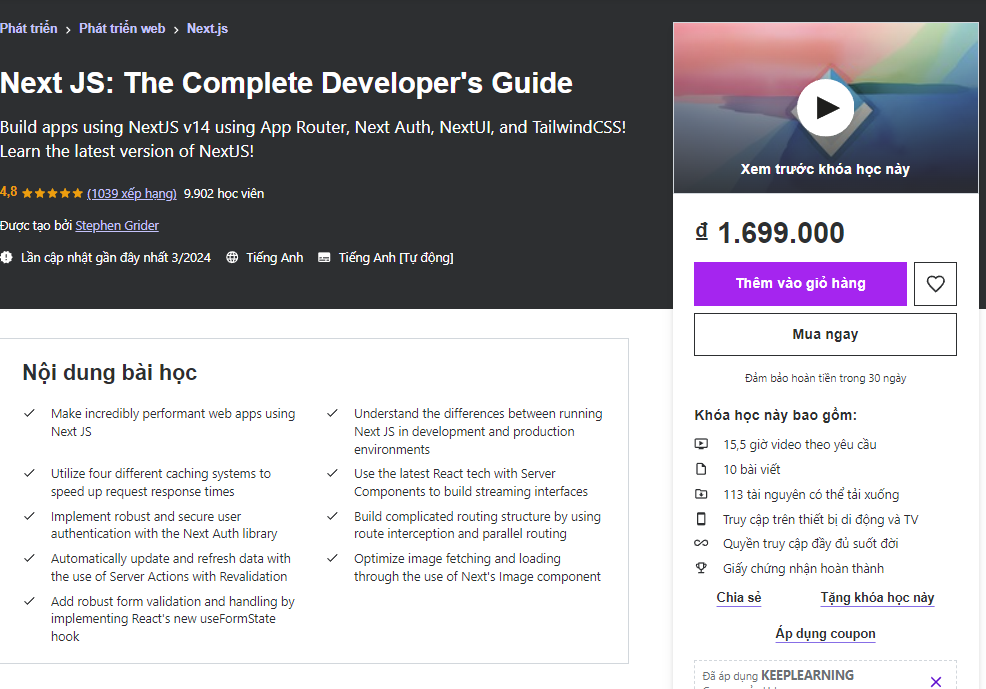Click the downloadable resources icon
The width and height of the screenshot is (986, 689).
tap(701, 494)
